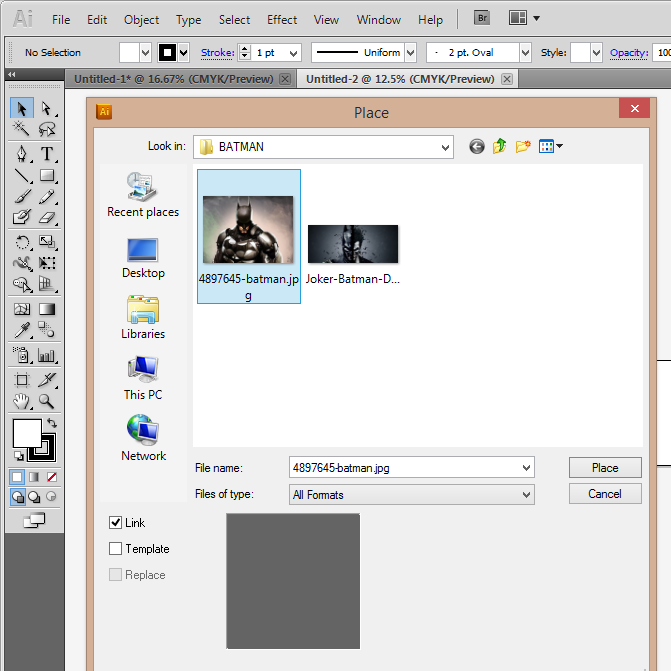Switch to Draw Behind mode
The width and height of the screenshot is (671, 671).
click(34, 497)
